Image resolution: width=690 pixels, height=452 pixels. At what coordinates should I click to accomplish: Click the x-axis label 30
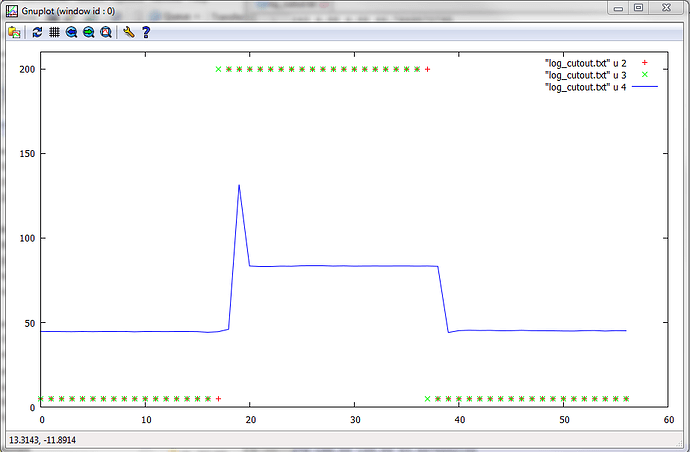[x=355, y=420]
